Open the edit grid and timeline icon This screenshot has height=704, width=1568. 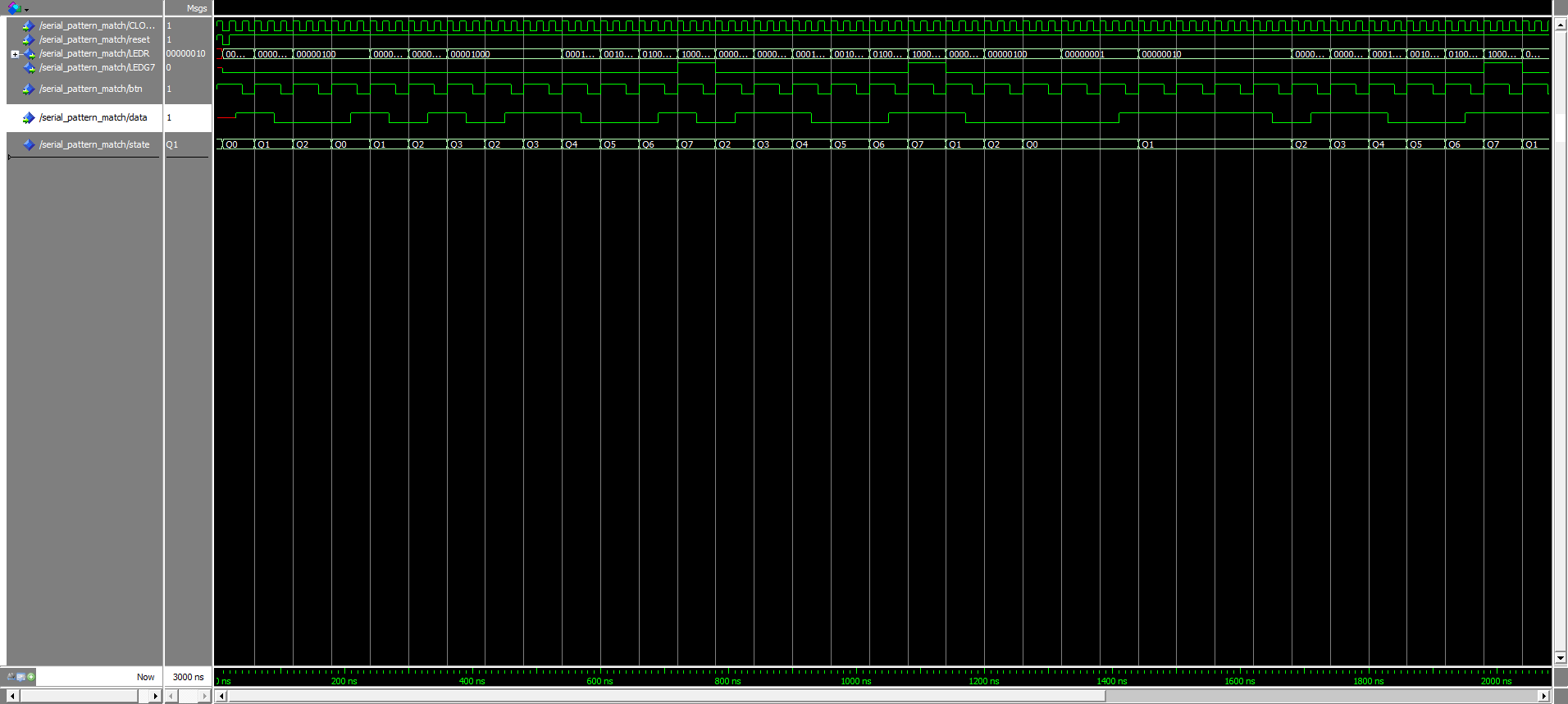pos(21,677)
